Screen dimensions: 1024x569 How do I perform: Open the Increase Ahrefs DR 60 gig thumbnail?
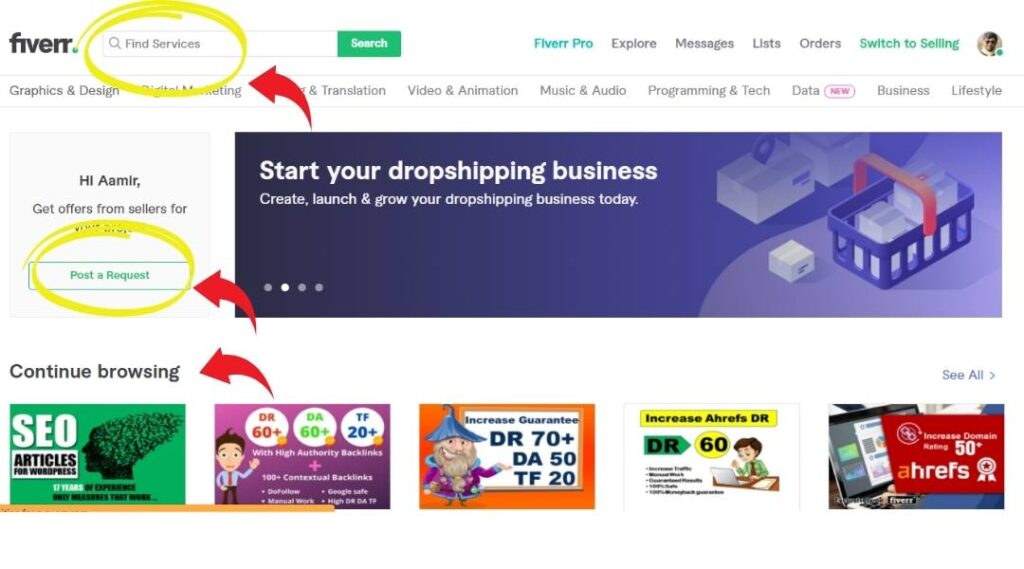click(x=711, y=456)
